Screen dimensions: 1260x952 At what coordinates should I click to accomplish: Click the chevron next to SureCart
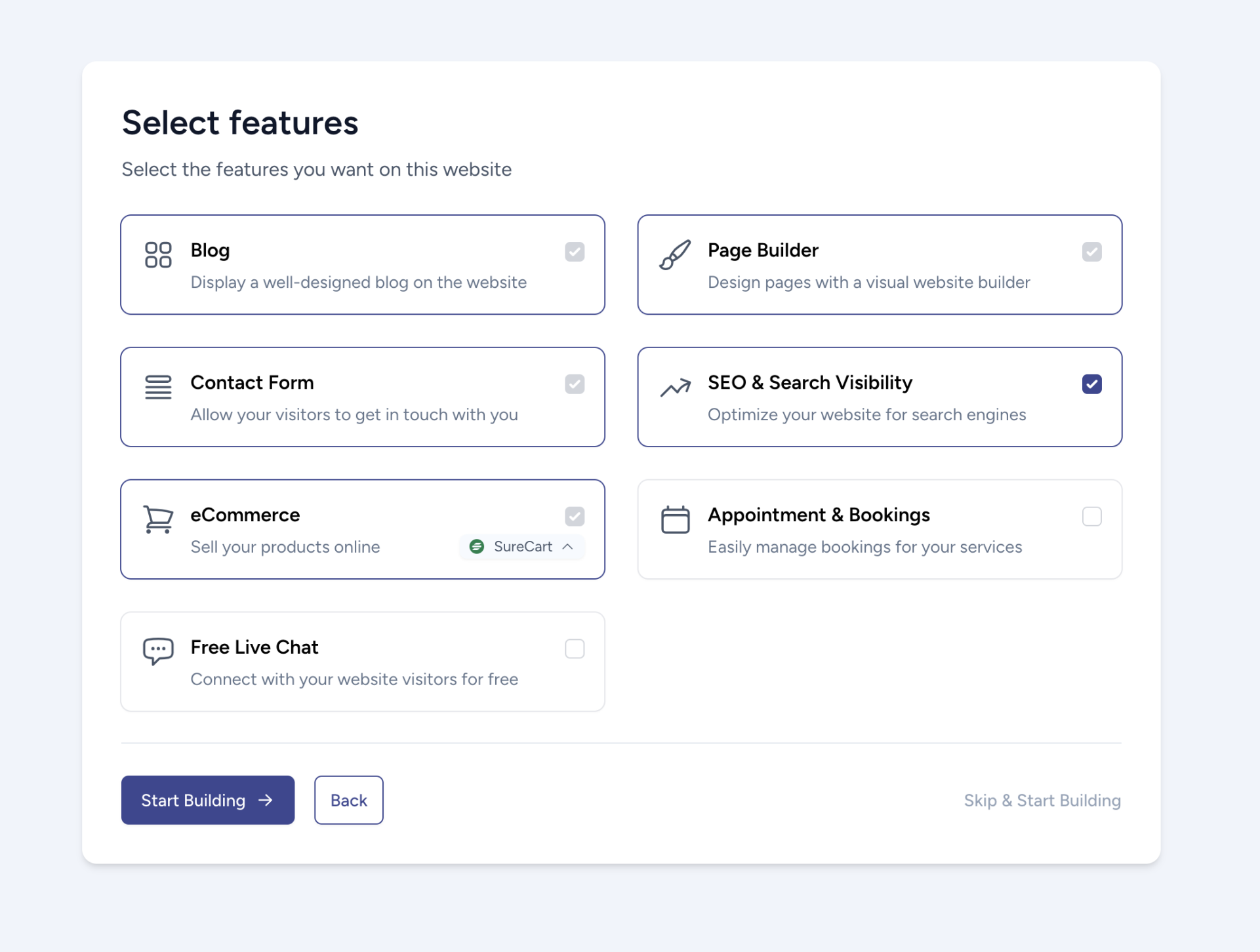click(568, 546)
